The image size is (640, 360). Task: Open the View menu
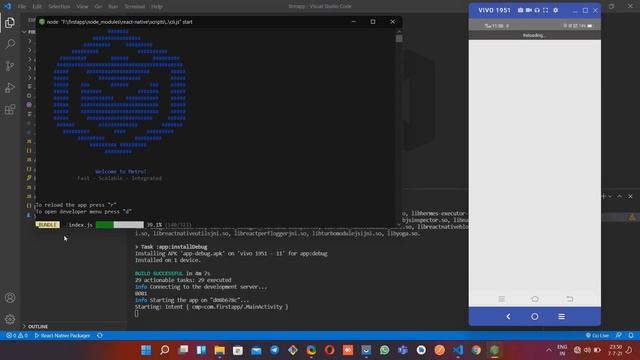click(82, 7)
